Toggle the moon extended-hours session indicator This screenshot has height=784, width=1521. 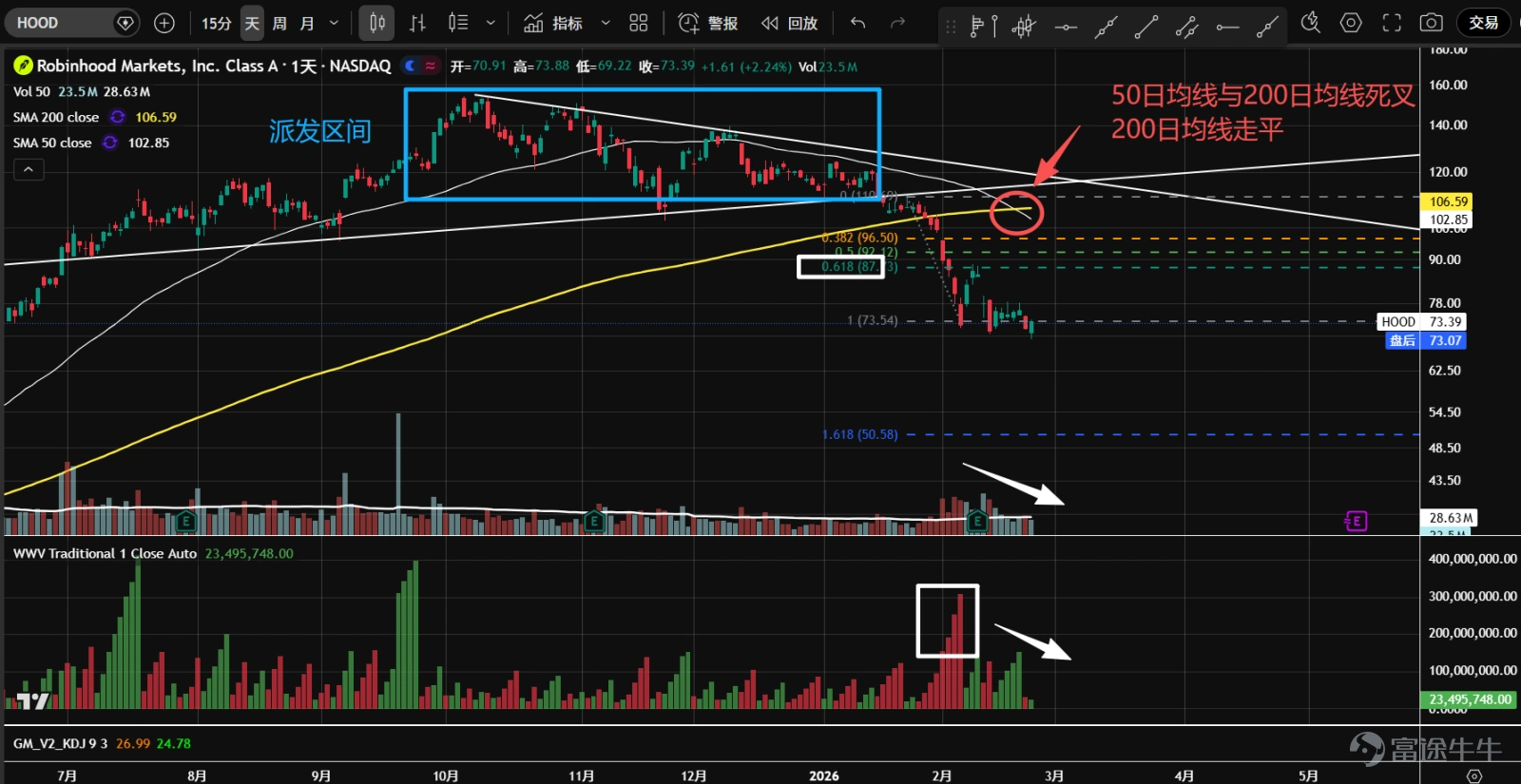pyautogui.click(x=410, y=66)
